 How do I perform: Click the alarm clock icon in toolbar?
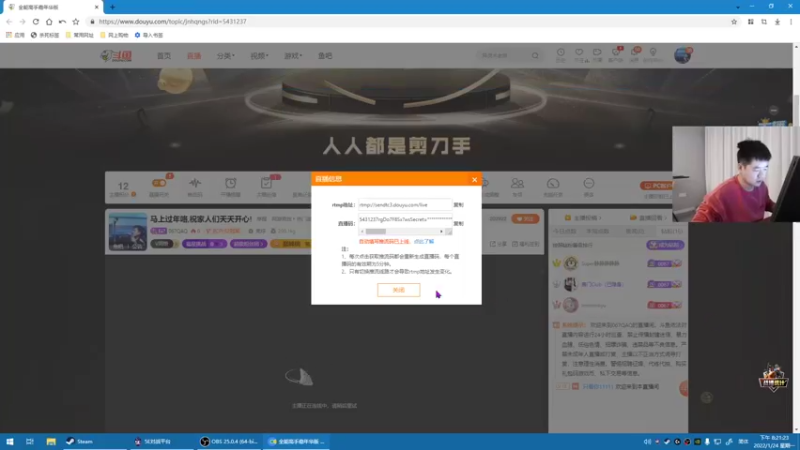pos(231,183)
